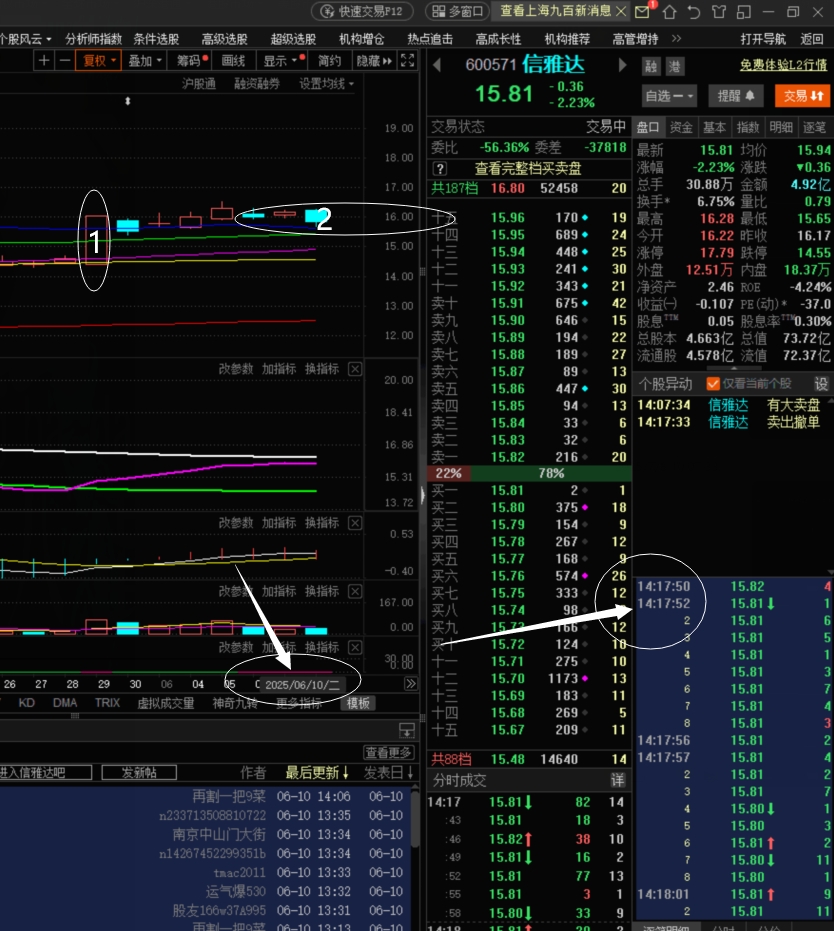Open 免费体验L2行情 link
The width and height of the screenshot is (834, 931).
point(783,65)
